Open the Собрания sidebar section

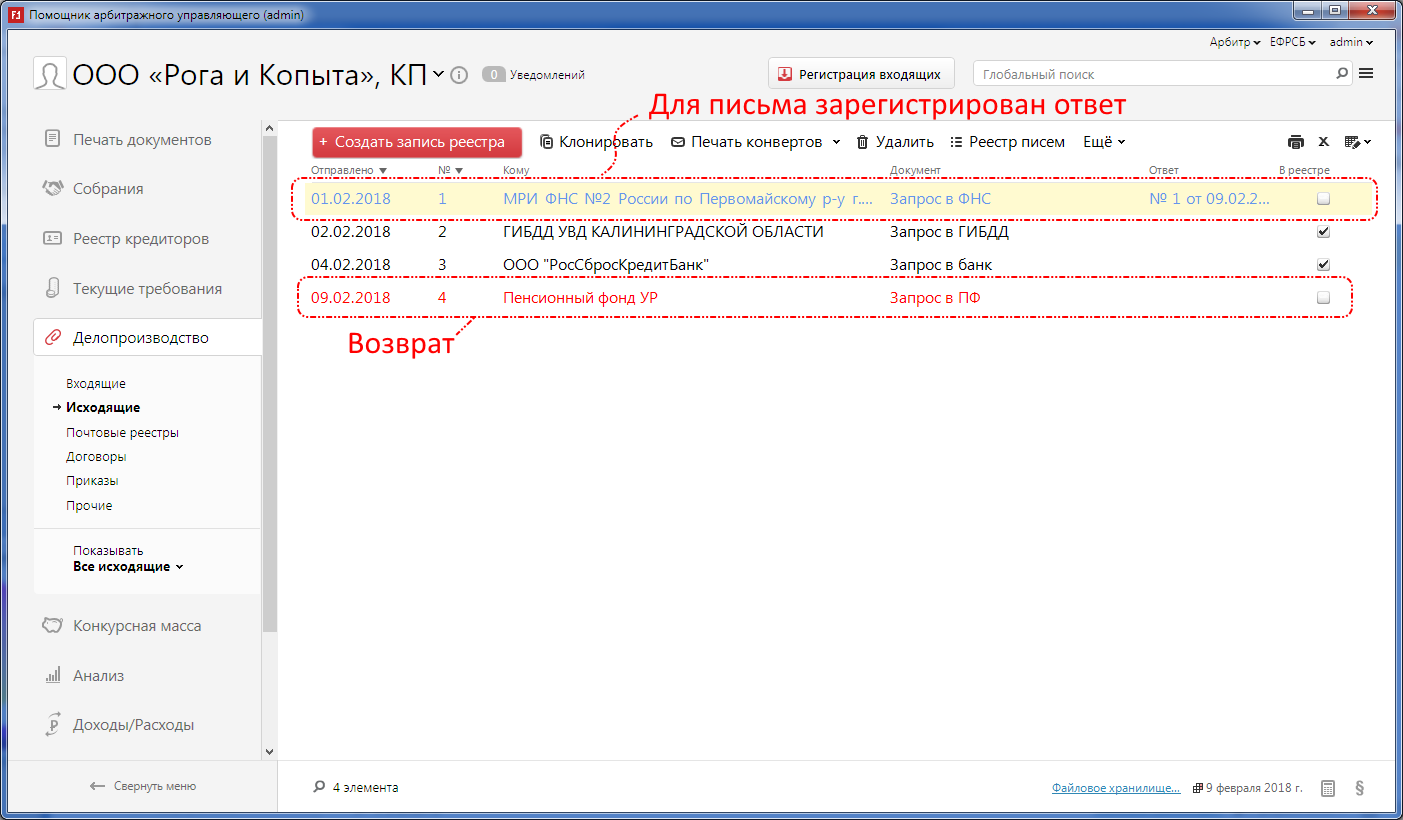pos(108,189)
